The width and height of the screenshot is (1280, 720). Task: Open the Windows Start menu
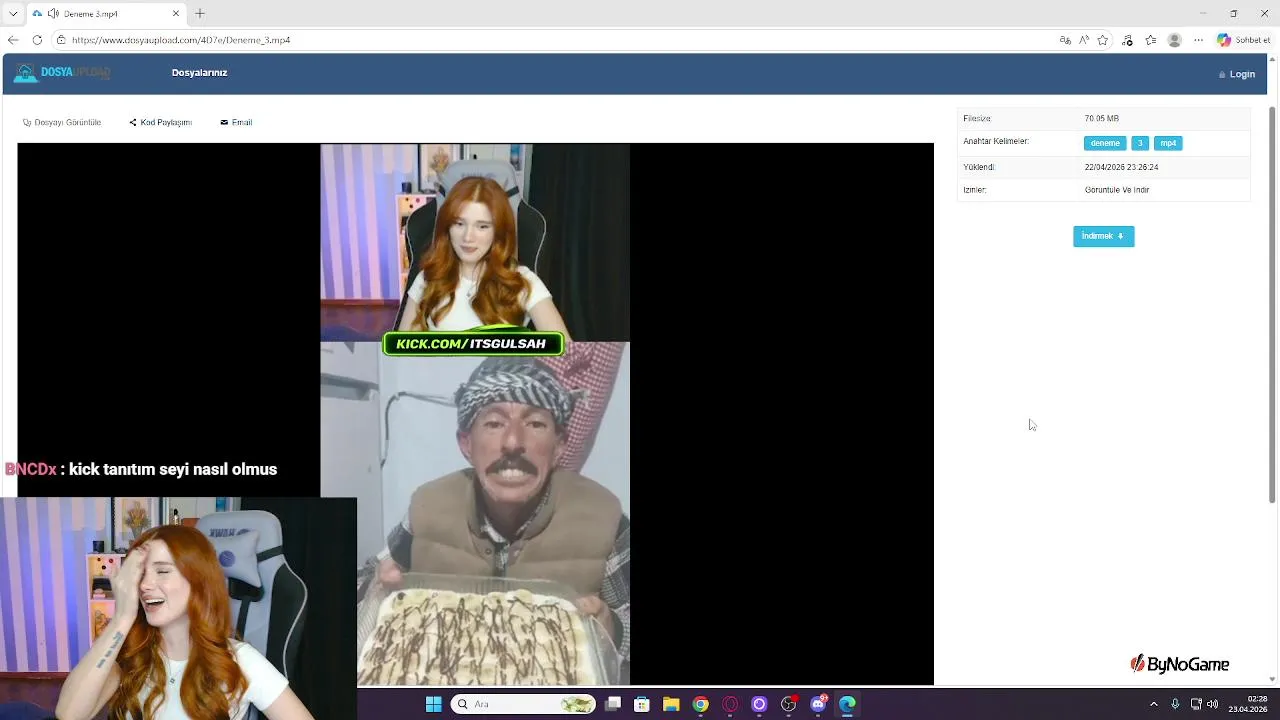433,704
